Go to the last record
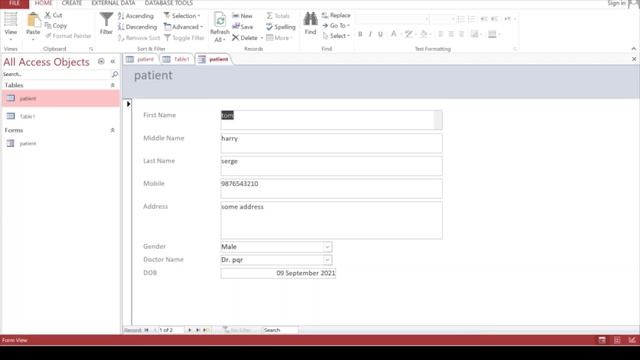Viewport: 640px width, 360px height. coord(198,330)
